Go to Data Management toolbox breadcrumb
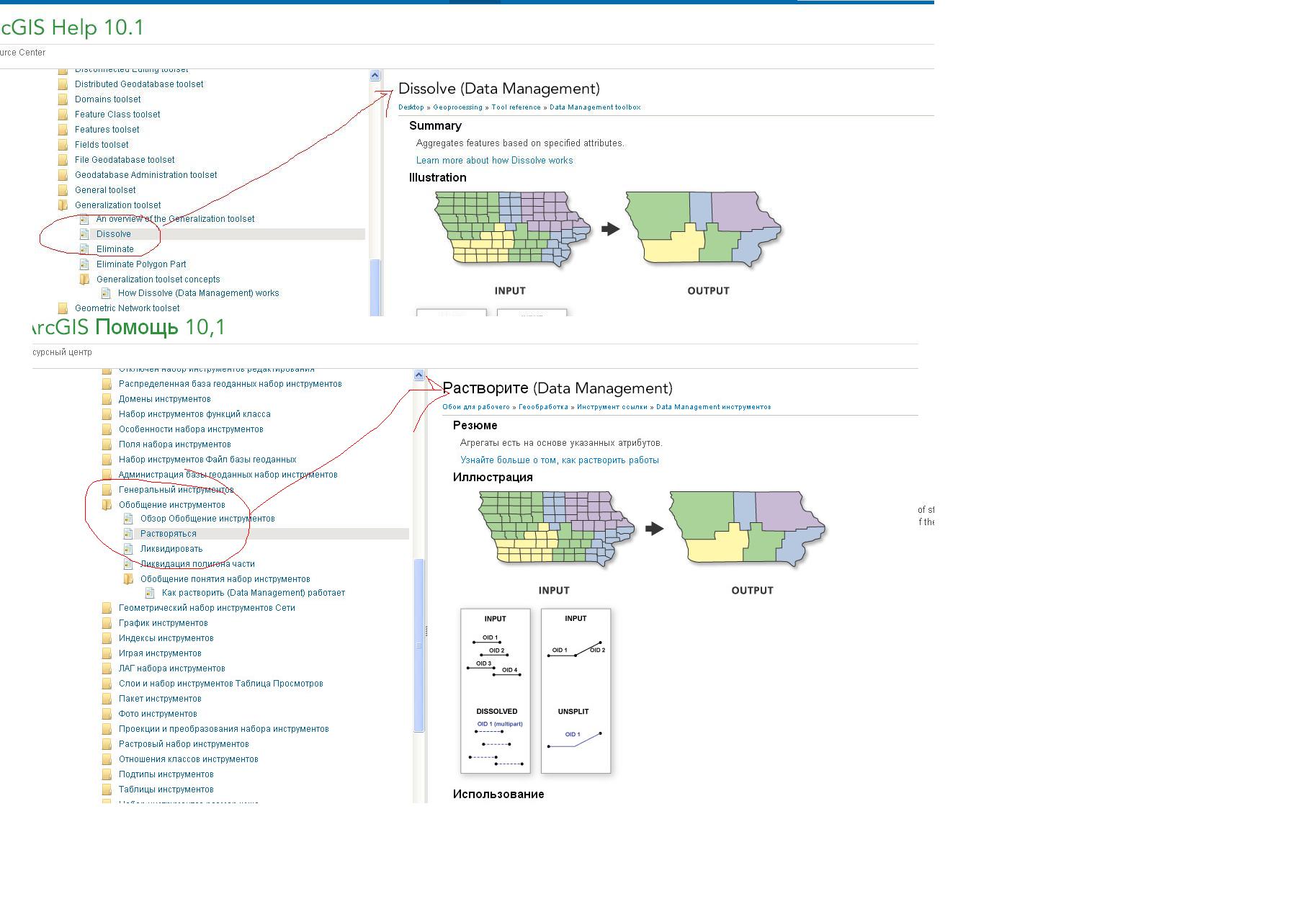 [595, 107]
